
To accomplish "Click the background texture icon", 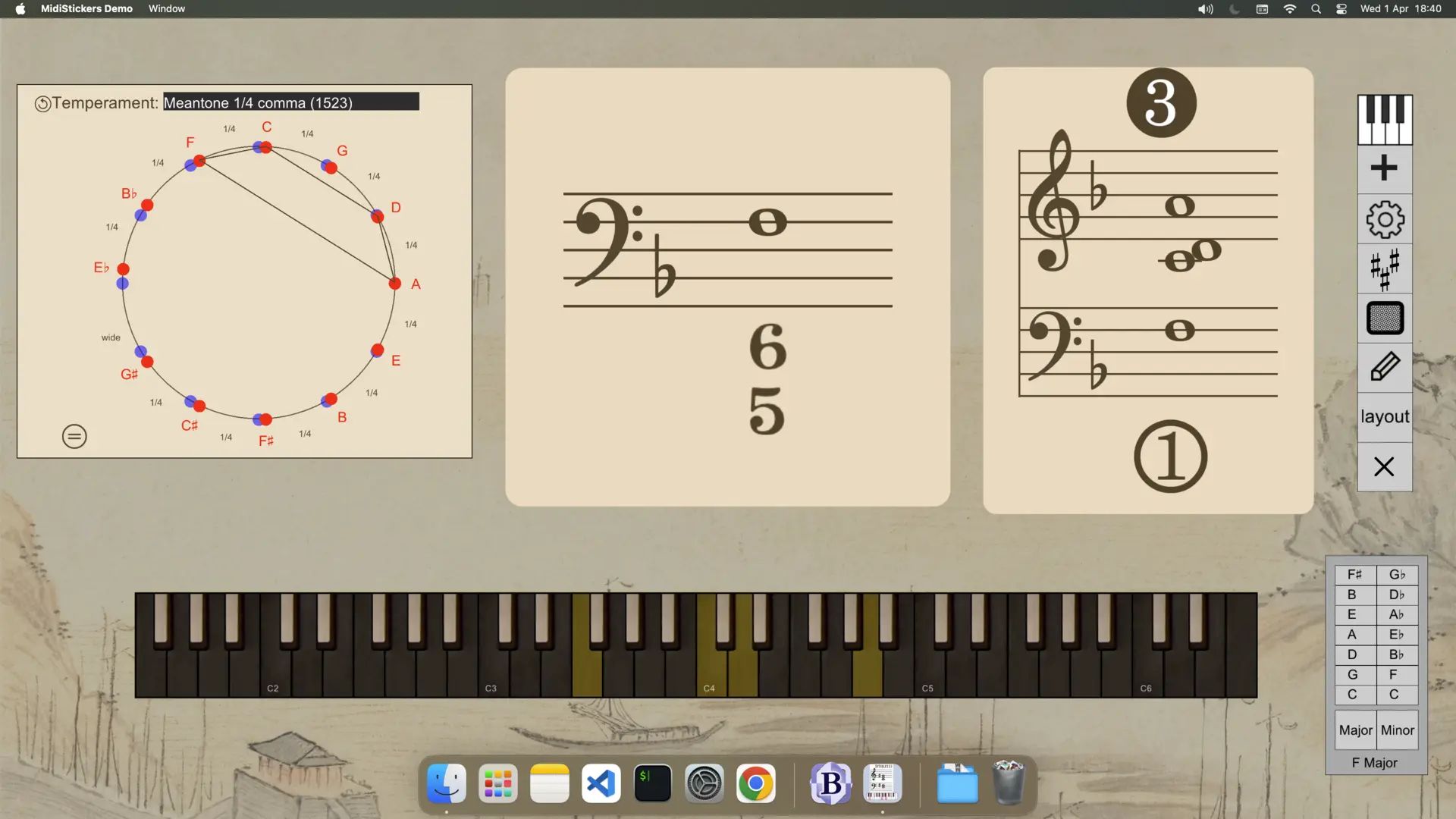I will tap(1384, 318).
